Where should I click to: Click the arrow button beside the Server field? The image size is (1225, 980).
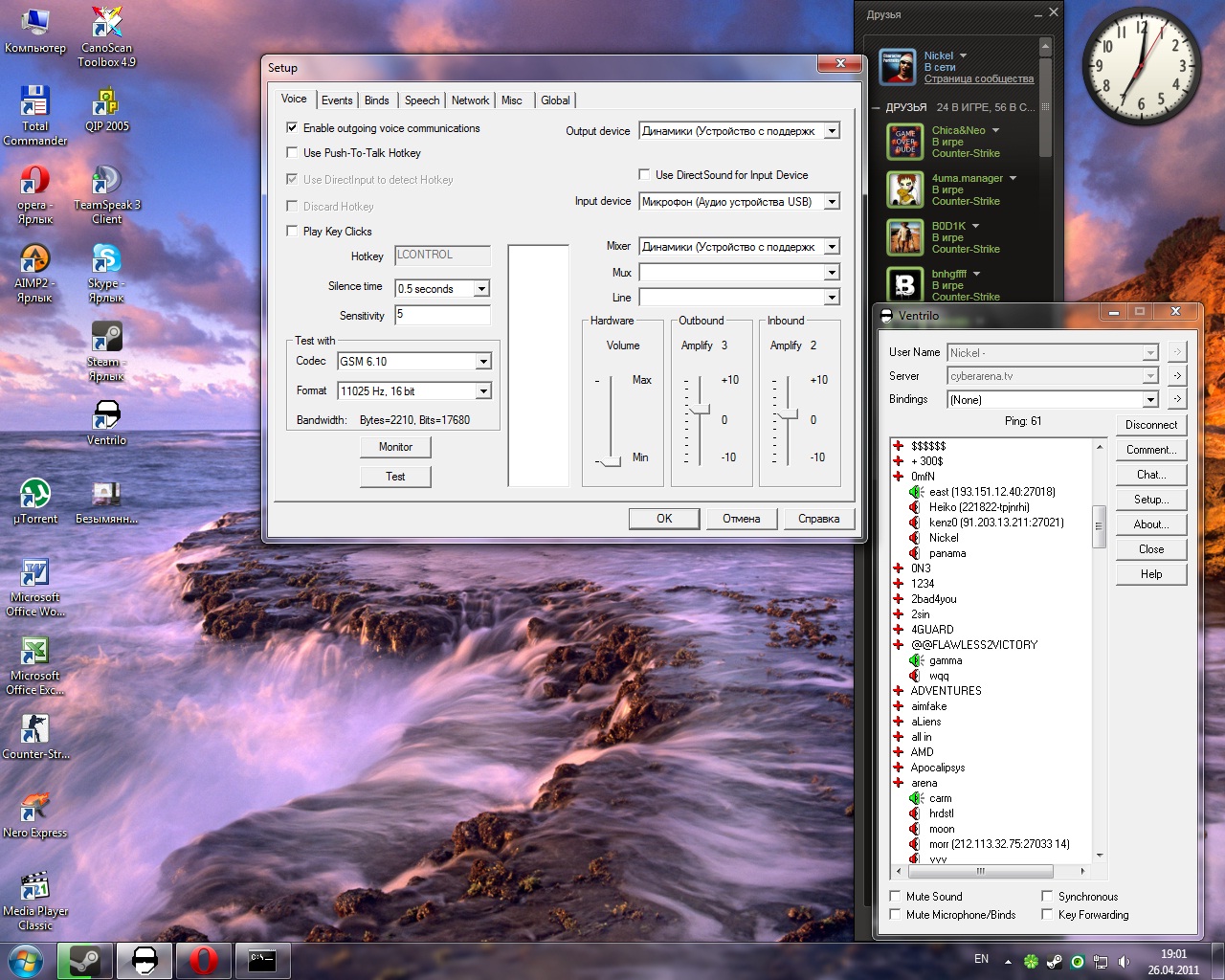pyautogui.click(x=1177, y=376)
